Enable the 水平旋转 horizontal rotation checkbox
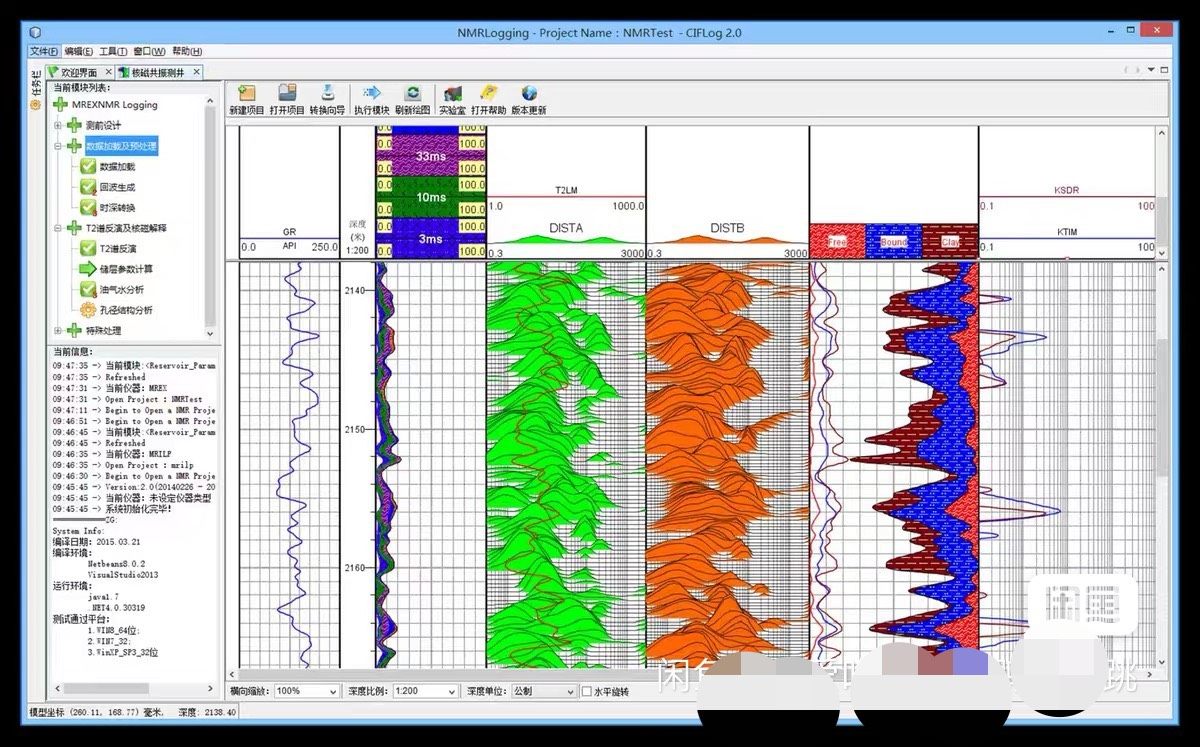1200x747 pixels. [586, 691]
